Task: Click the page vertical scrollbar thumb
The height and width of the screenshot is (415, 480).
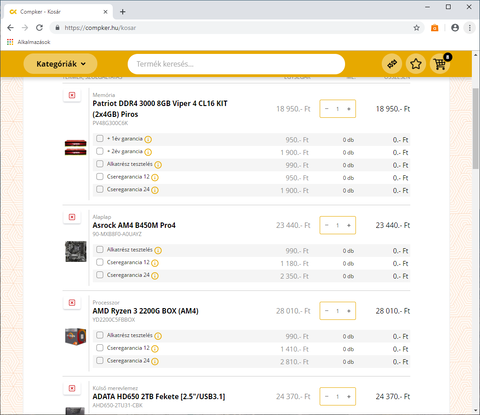Action: click(476, 128)
